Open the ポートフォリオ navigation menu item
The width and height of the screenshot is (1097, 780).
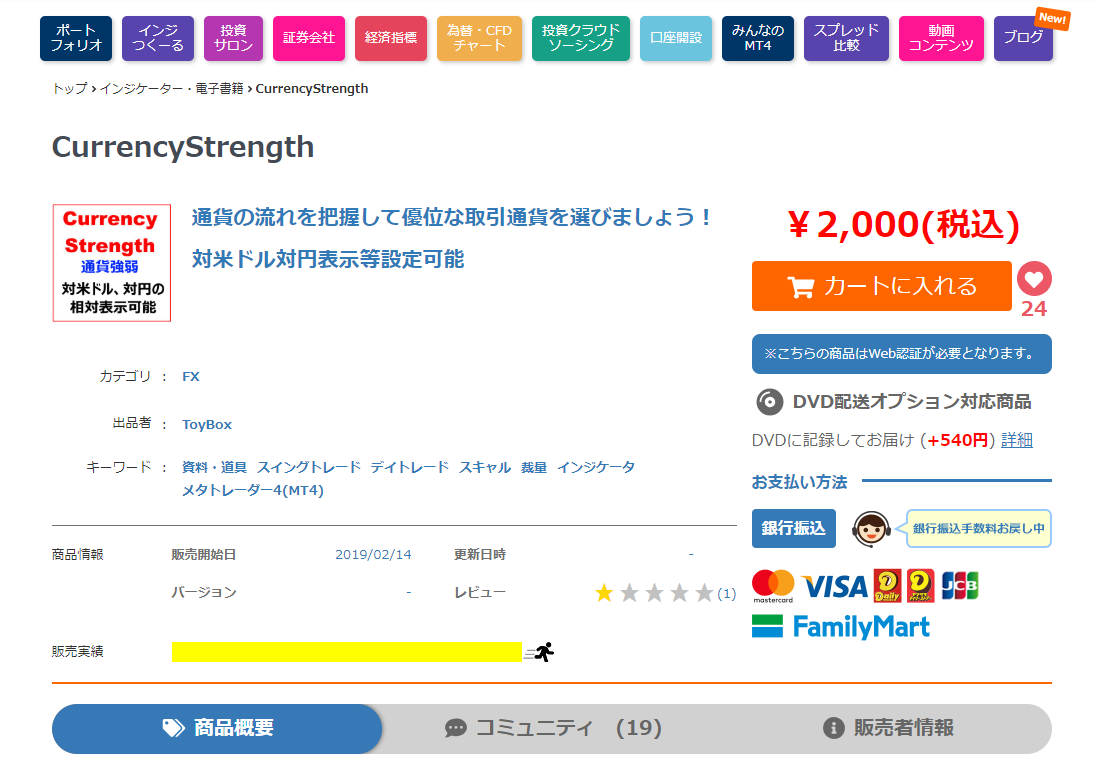[76, 38]
